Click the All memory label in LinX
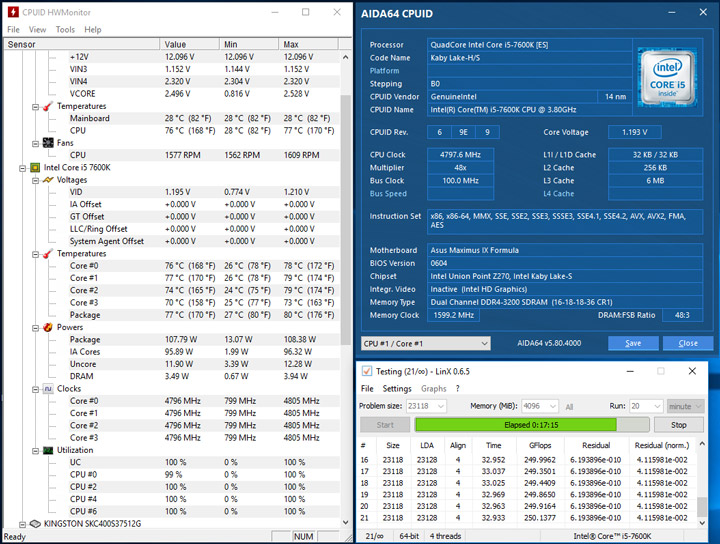 [569, 407]
